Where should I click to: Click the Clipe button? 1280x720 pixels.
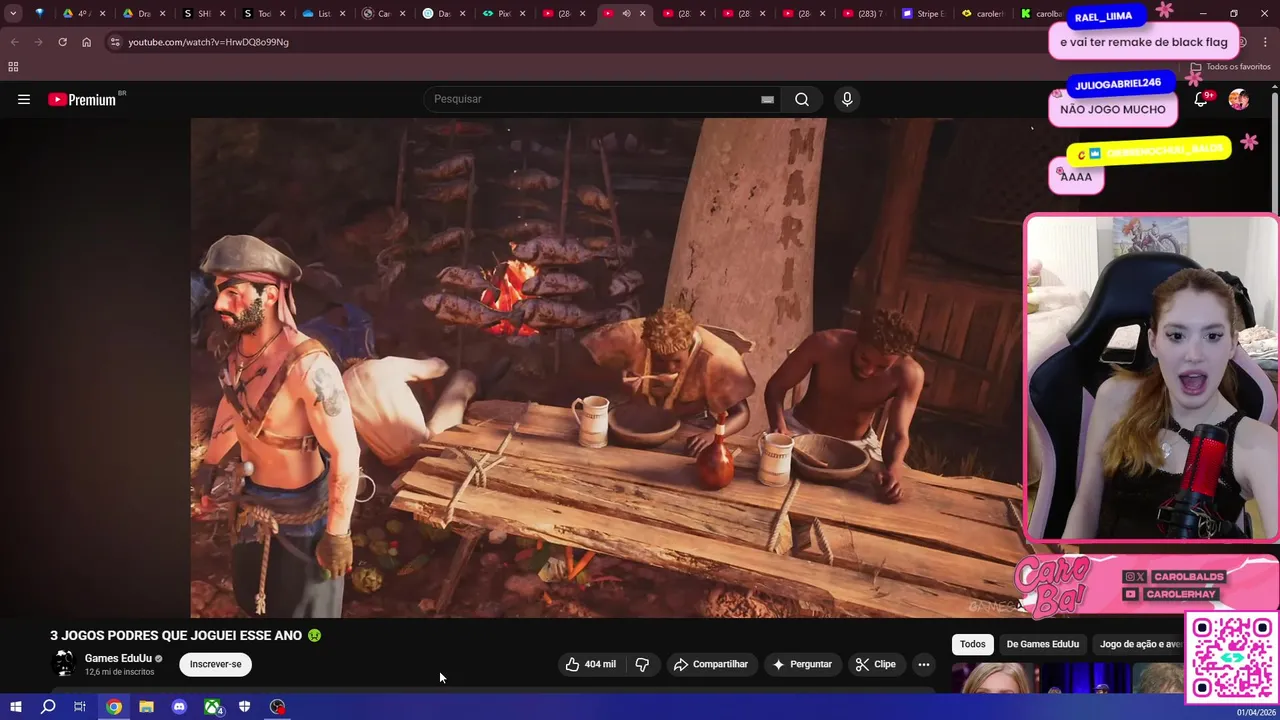coord(875,664)
